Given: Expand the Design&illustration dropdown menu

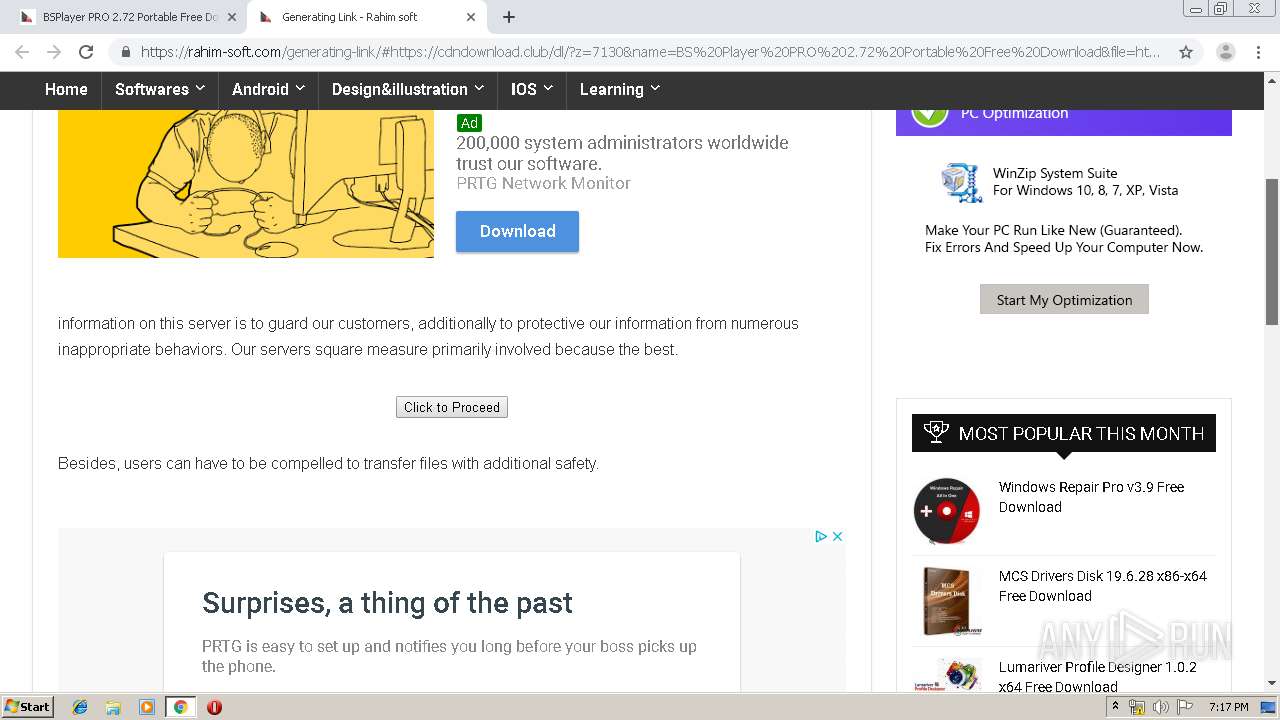Looking at the screenshot, I should pos(408,89).
